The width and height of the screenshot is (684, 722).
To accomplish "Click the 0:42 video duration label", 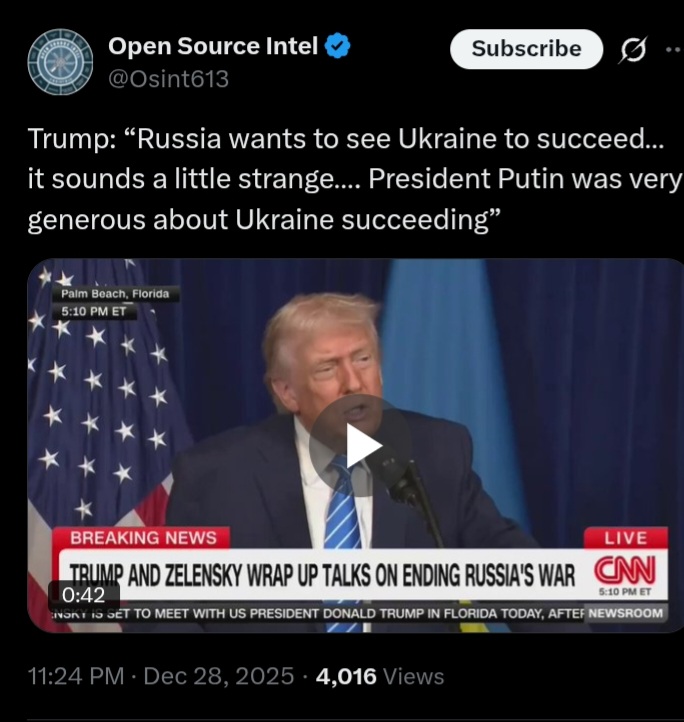I will coord(84,595).
